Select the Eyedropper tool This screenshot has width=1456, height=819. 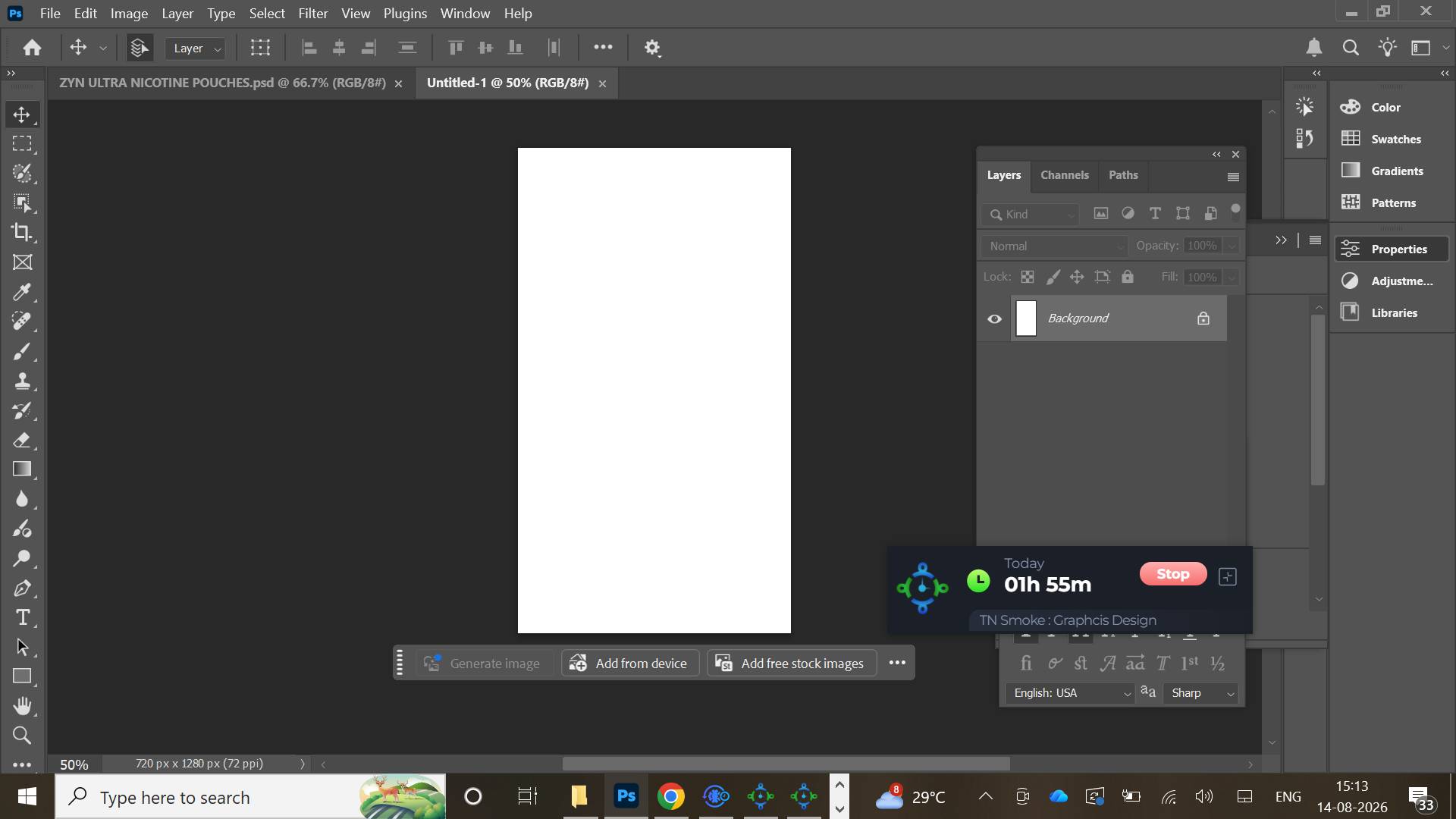22,292
